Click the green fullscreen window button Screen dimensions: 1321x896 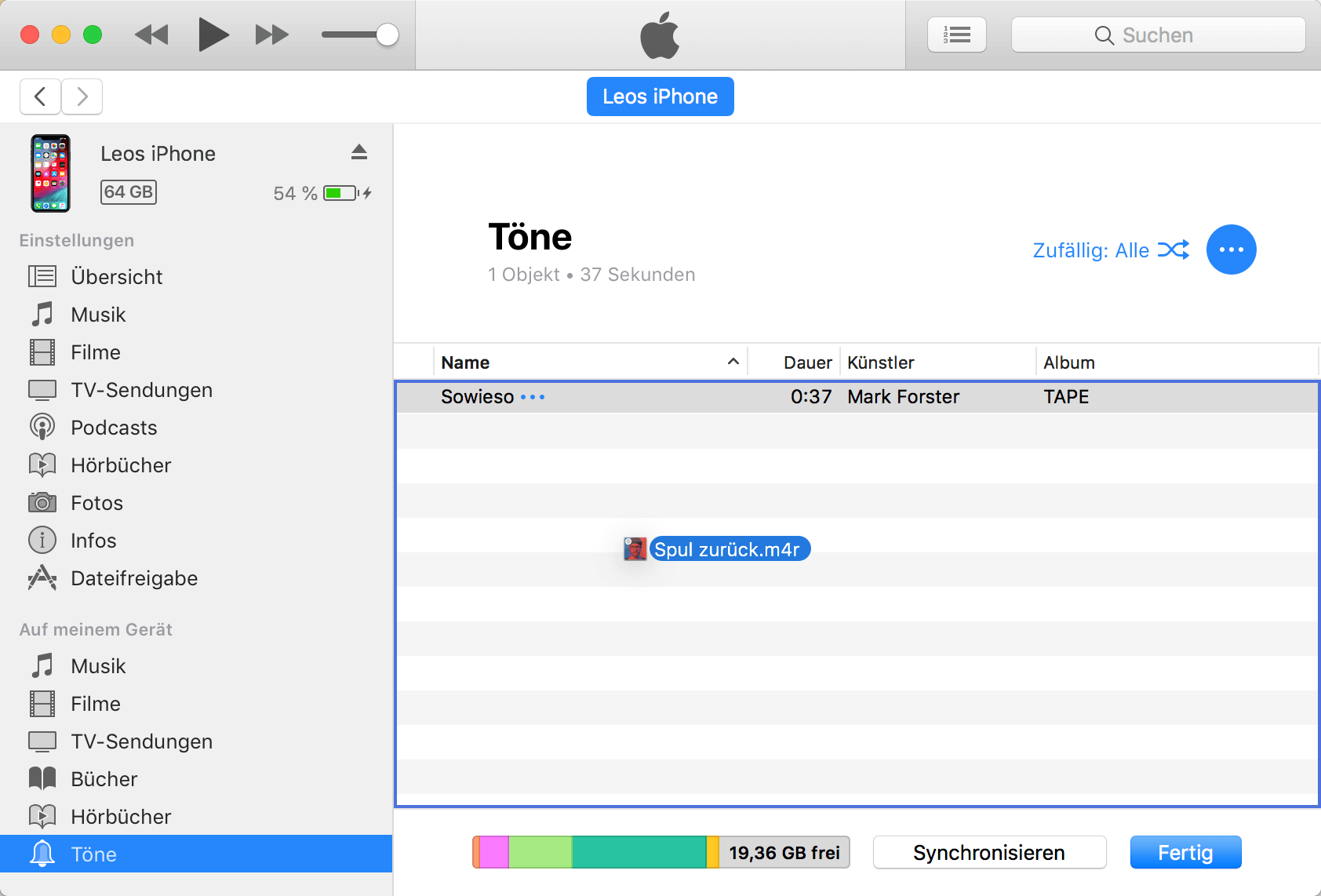[x=93, y=35]
